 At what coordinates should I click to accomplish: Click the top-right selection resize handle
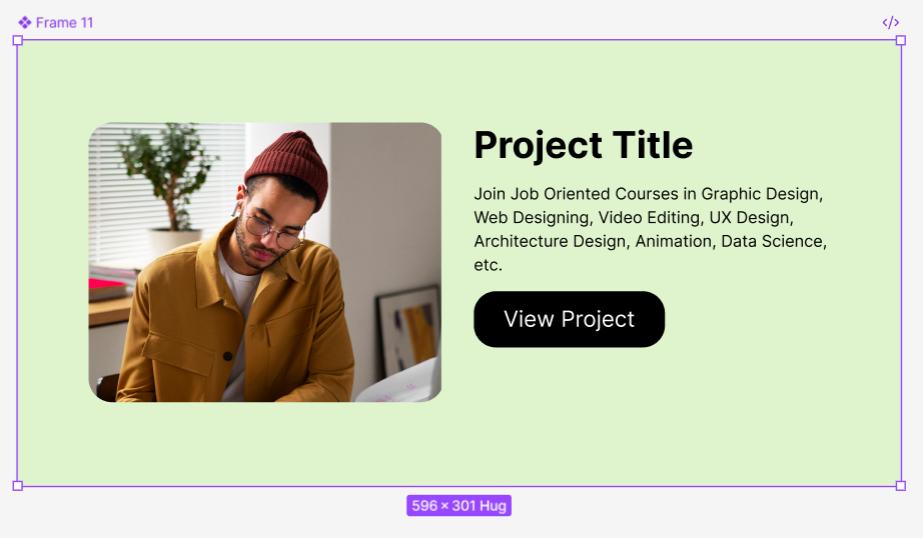(901, 40)
